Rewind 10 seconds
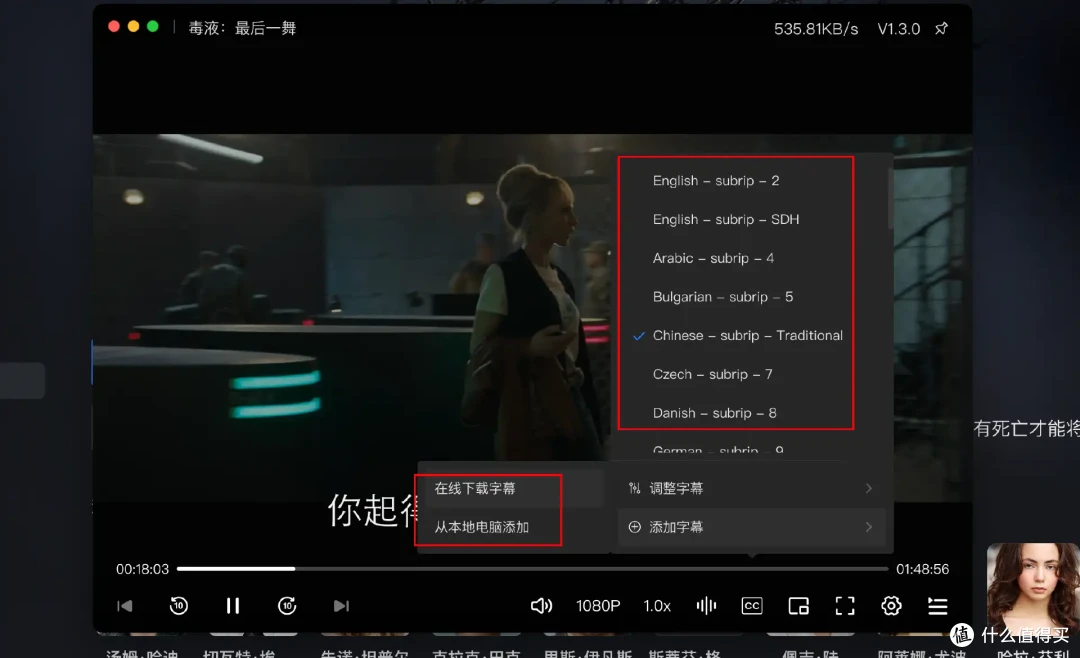The image size is (1080, 658). (x=178, y=606)
